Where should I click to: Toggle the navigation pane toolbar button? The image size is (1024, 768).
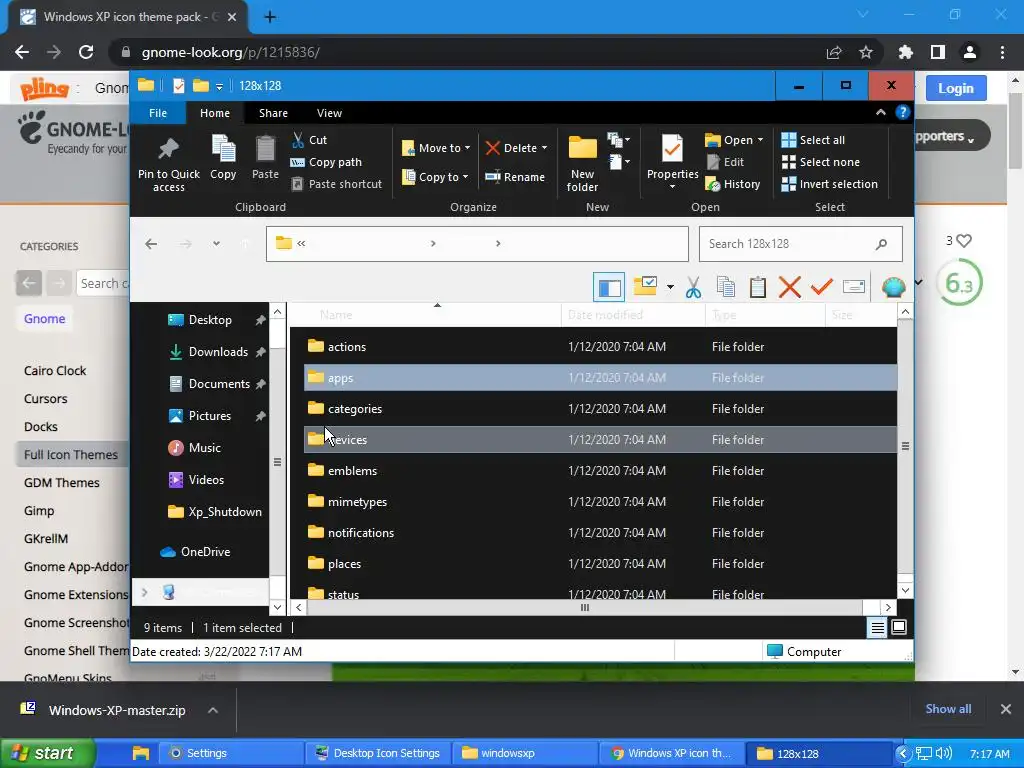coord(609,287)
